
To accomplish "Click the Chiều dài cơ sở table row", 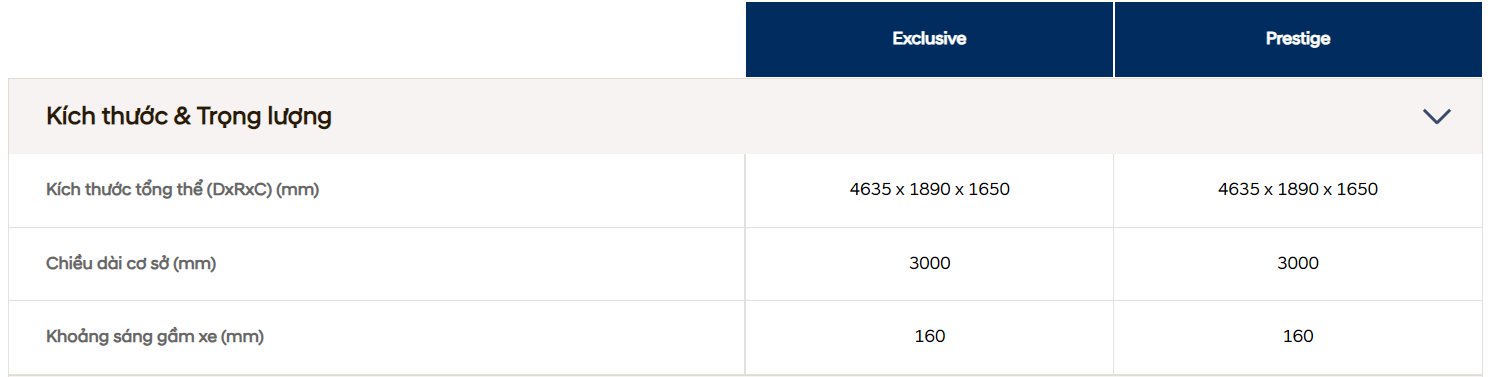I will click(x=745, y=264).
